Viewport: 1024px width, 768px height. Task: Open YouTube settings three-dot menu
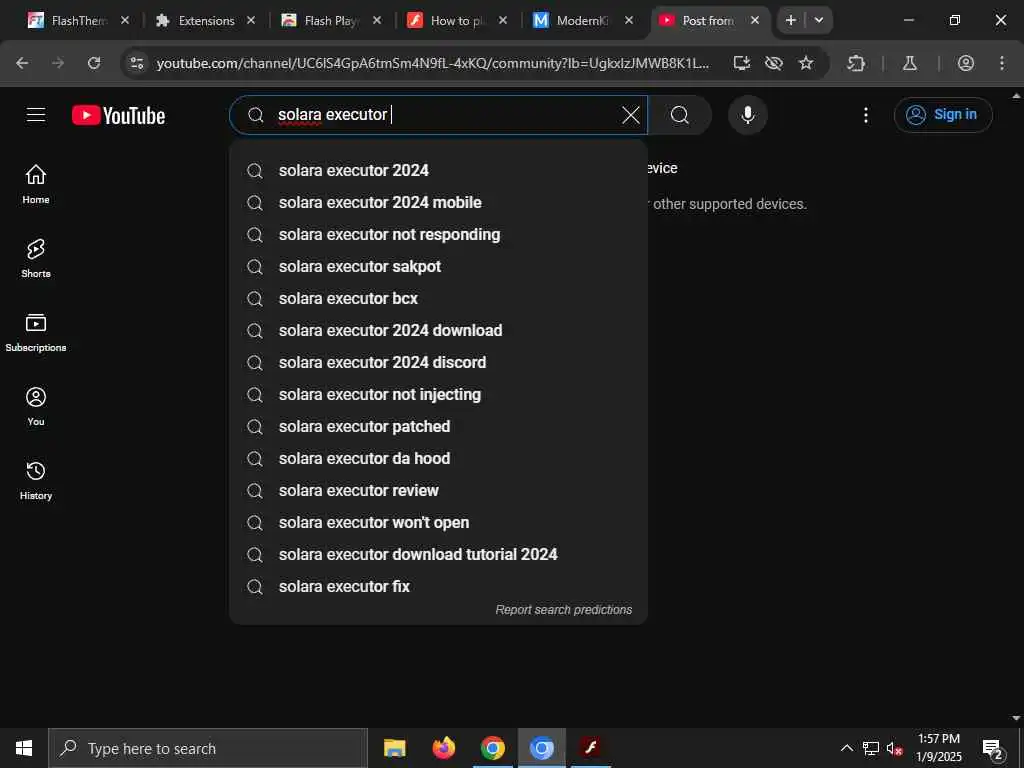866,115
